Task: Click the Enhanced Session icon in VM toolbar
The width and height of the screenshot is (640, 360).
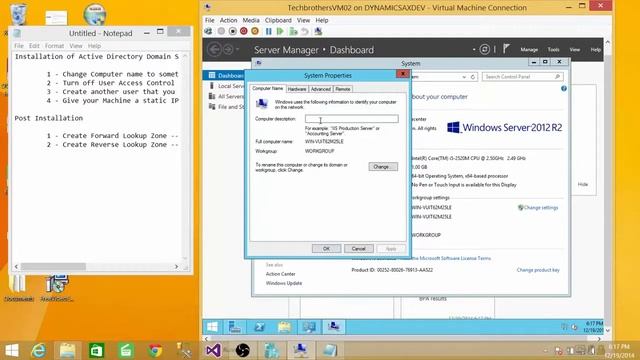Action: click(x=318, y=31)
